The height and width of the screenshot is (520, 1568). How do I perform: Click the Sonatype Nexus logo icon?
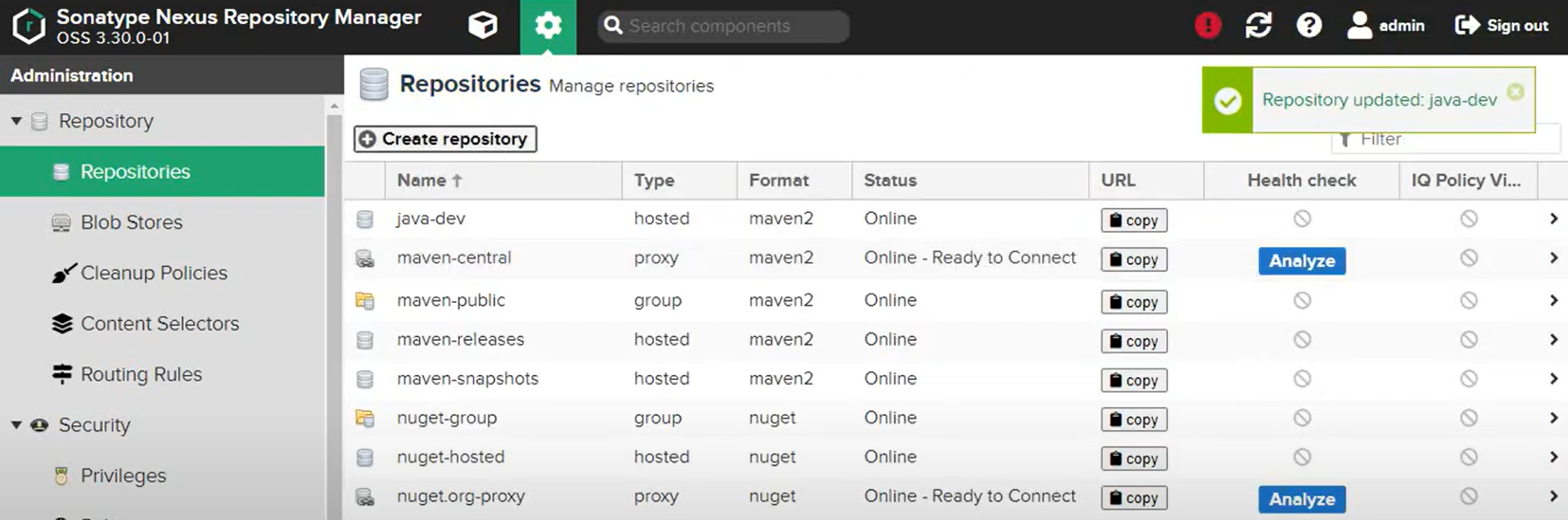[x=29, y=26]
